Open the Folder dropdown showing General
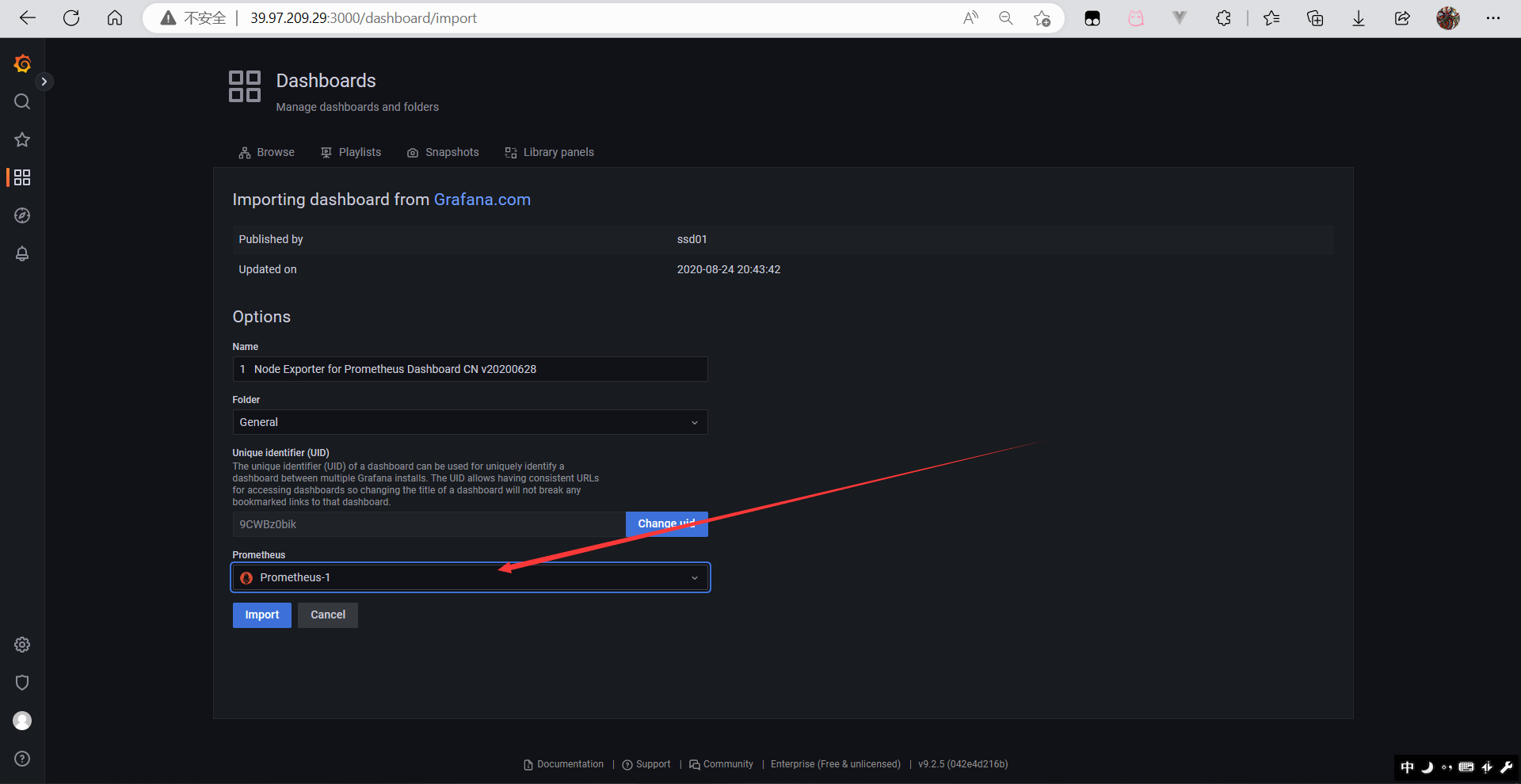1521x784 pixels. [x=470, y=422]
